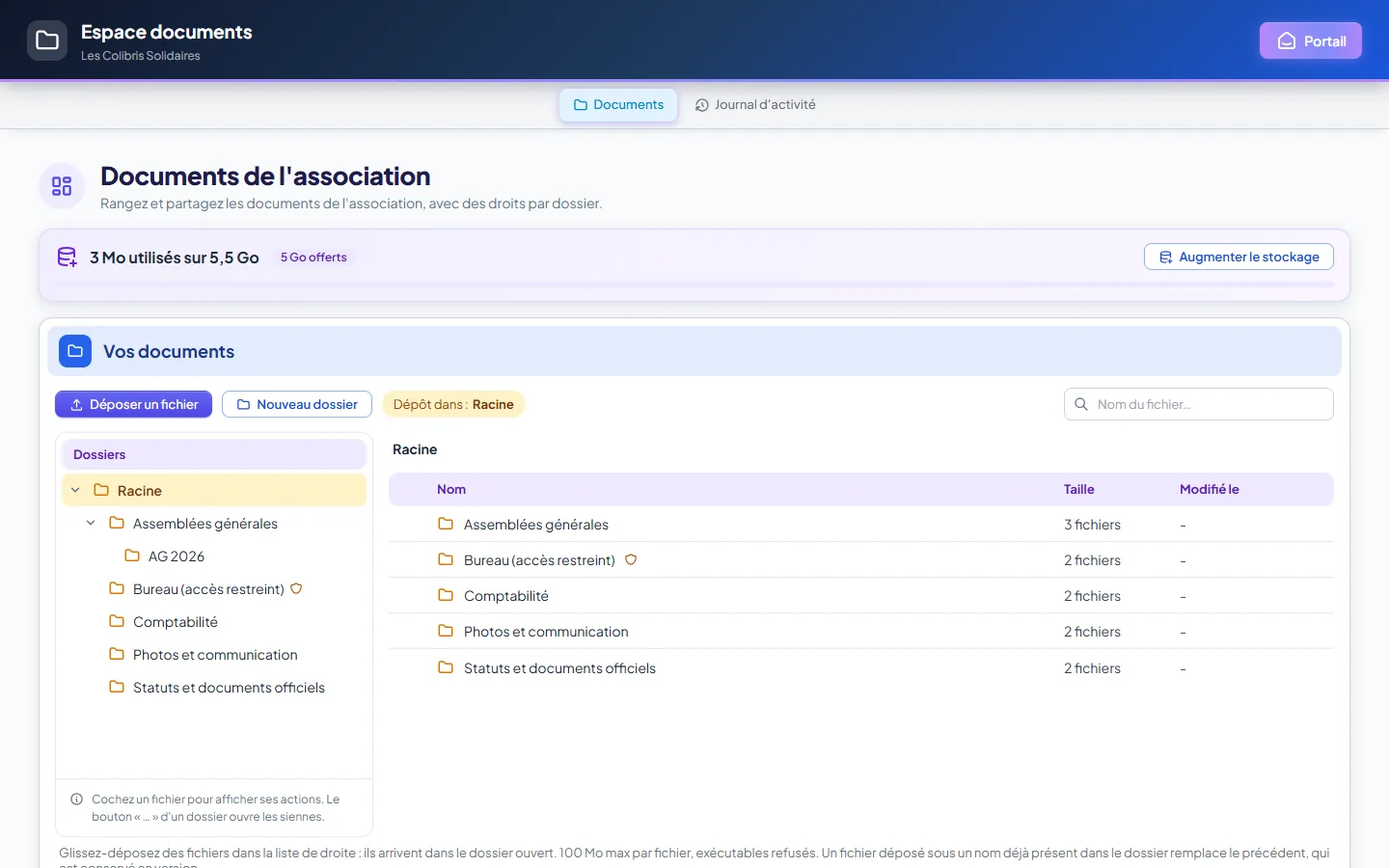Click the Dossiers panel header
This screenshot has width=1389, height=868.
click(x=214, y=454)
